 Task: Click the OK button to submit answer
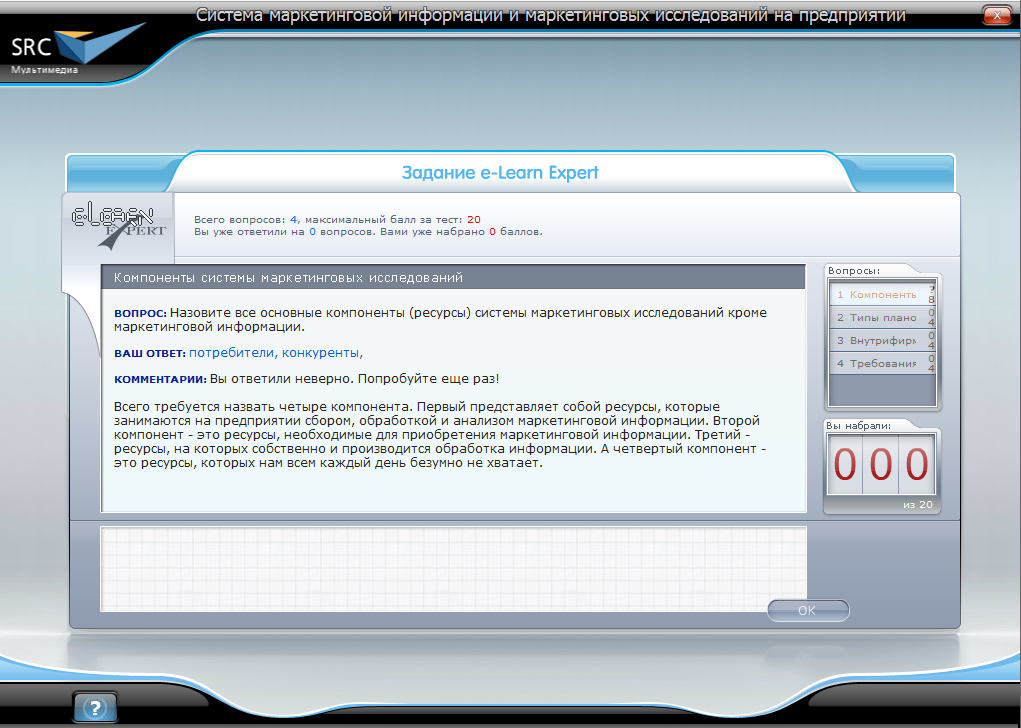[807, 610]
